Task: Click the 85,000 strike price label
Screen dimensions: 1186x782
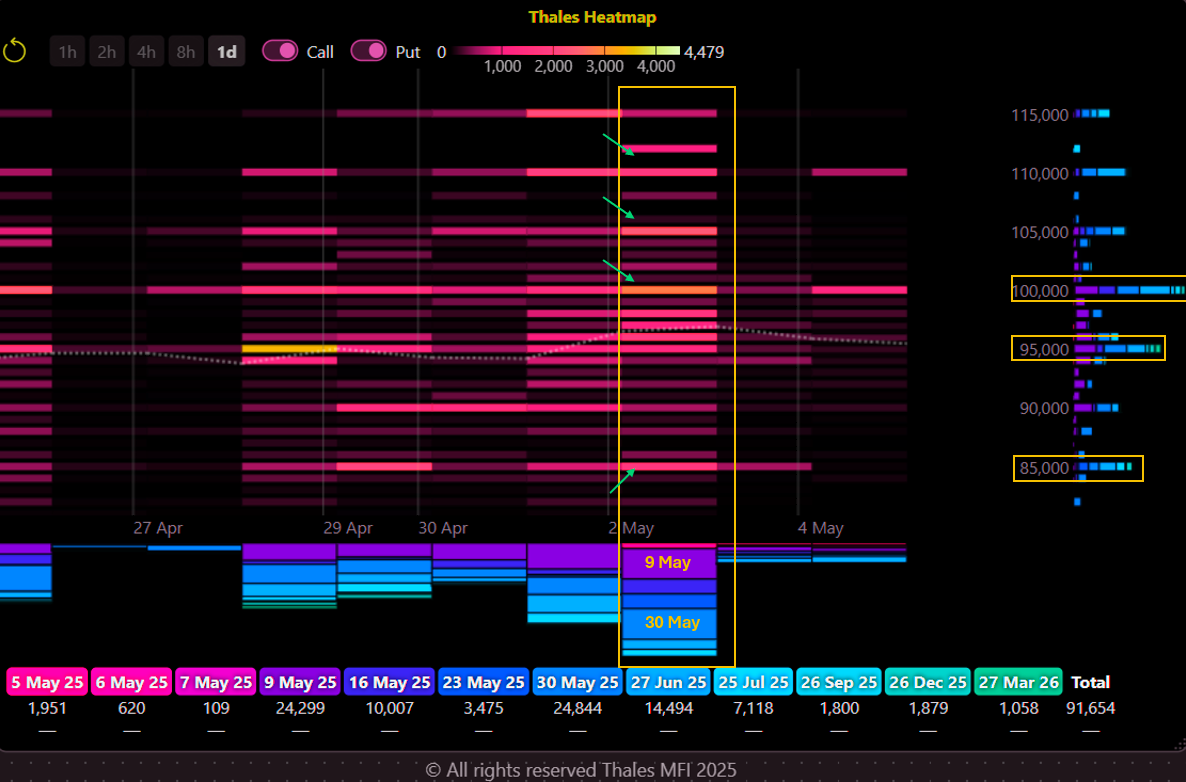Action: coord(1044,468)
